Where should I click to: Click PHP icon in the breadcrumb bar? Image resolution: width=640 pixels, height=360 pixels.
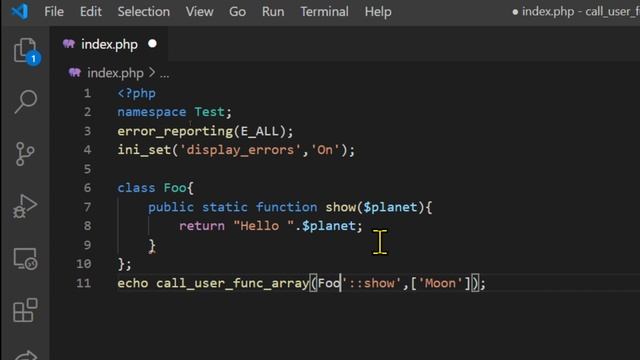(x=75, y=73)
